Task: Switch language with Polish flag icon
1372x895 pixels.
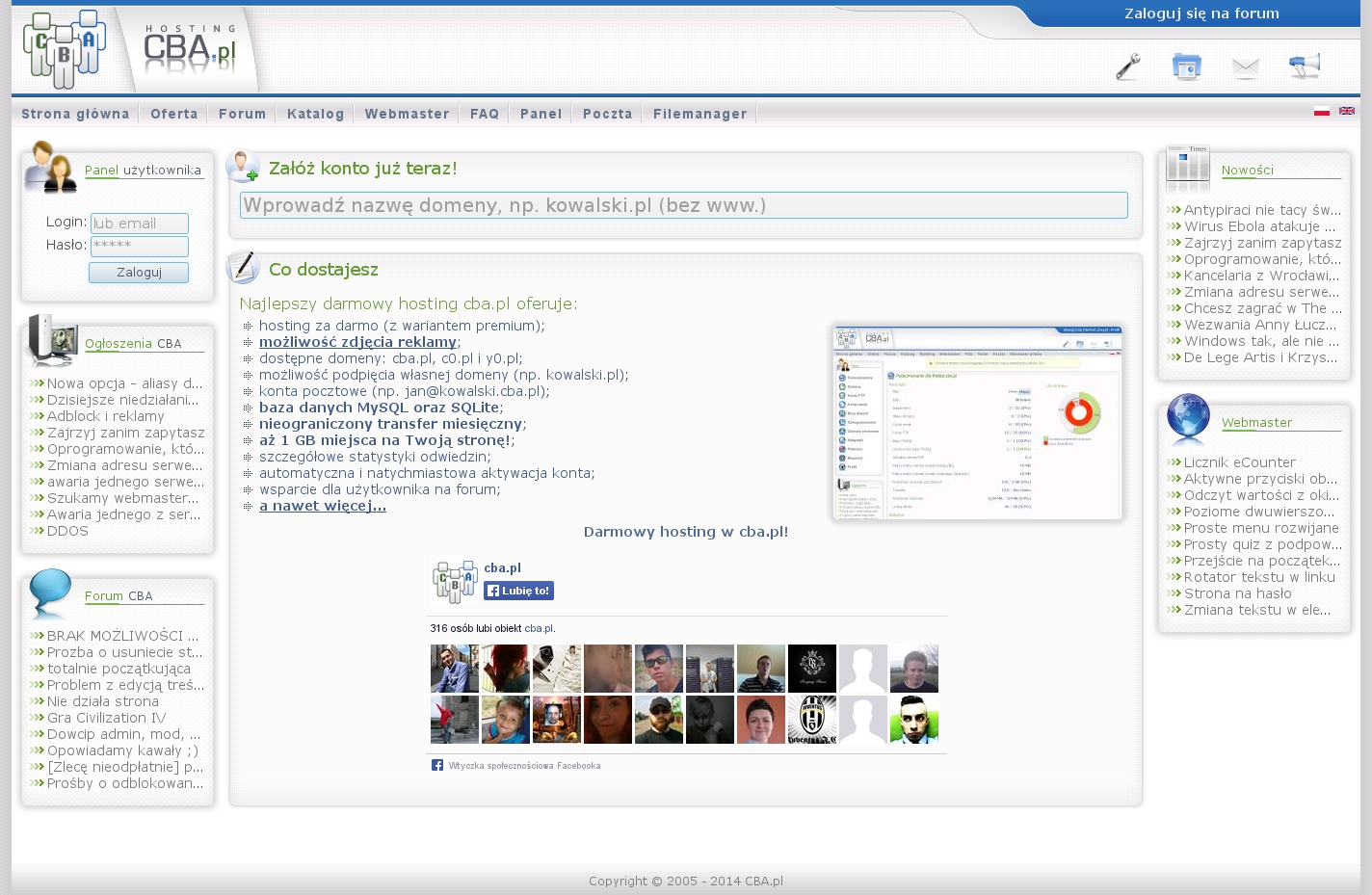Action: [x=1322, y=111]
